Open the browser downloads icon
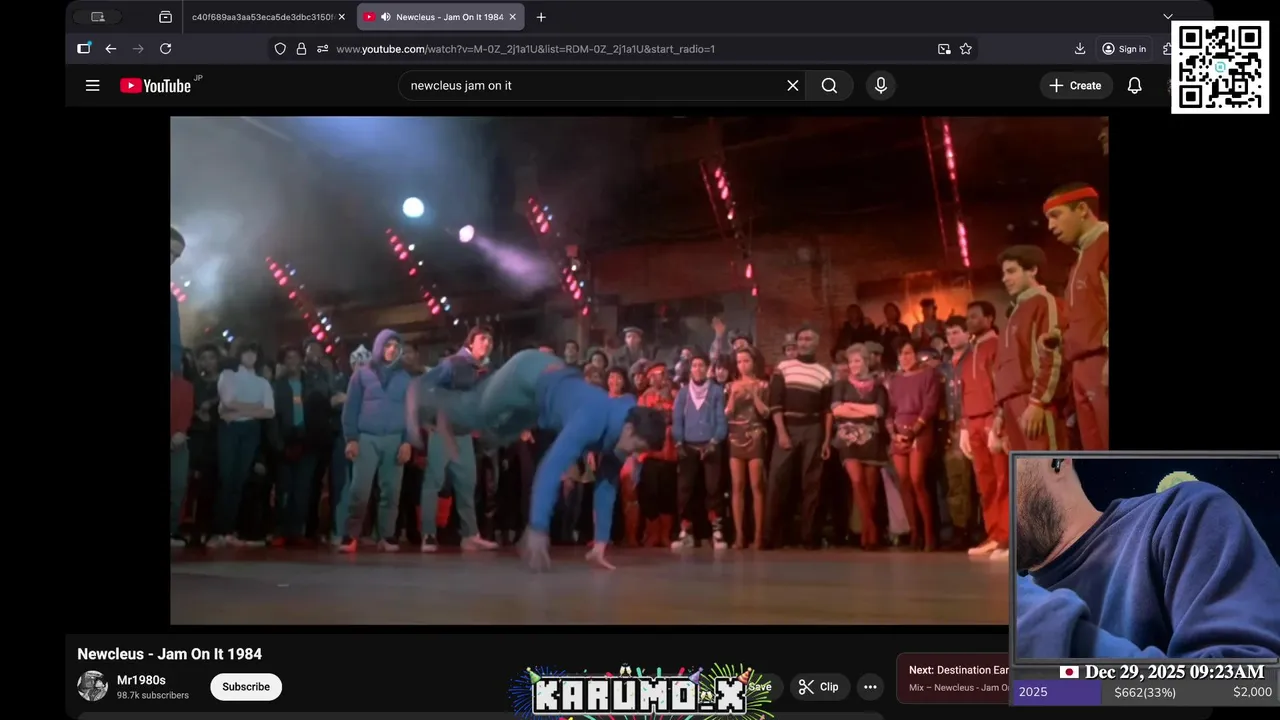The width and height of the screenshot is (1280, 720). point(1080,49)
